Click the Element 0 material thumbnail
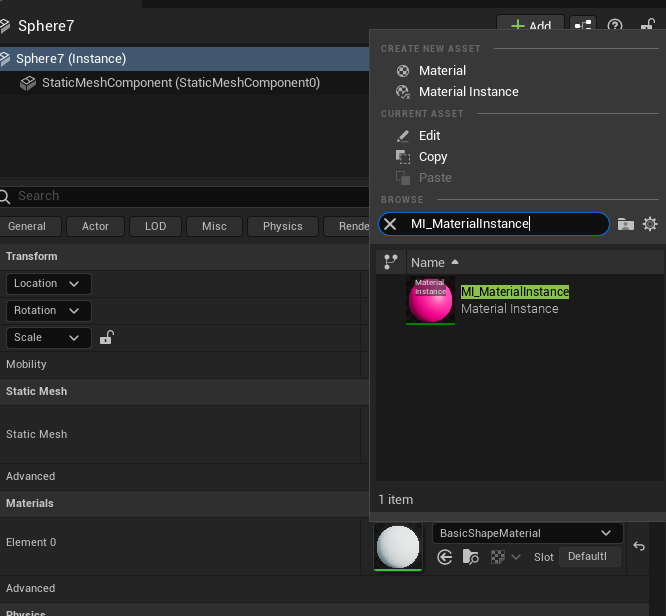Image resolution: width=666 pixels, height=616 pixels. (x=398, y=547)
